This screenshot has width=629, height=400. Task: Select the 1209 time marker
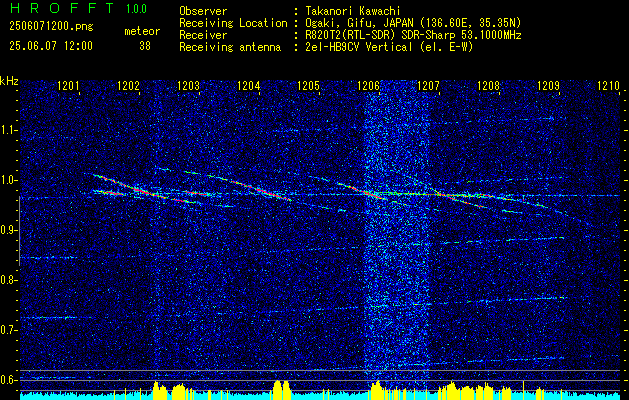click(548, 86)
